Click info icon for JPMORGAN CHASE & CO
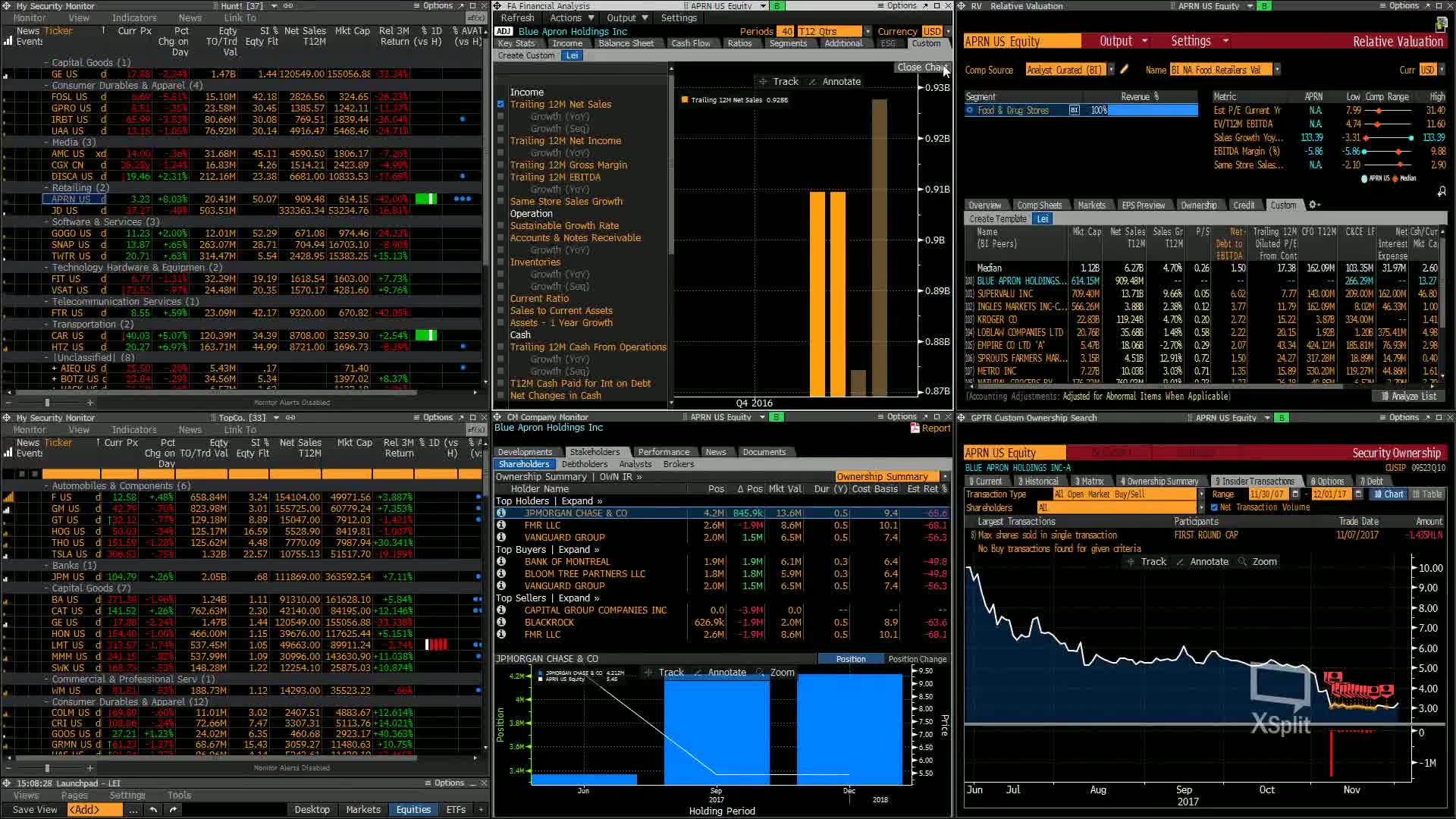This screenshot has width=1456, height=819. coord(501,513)
